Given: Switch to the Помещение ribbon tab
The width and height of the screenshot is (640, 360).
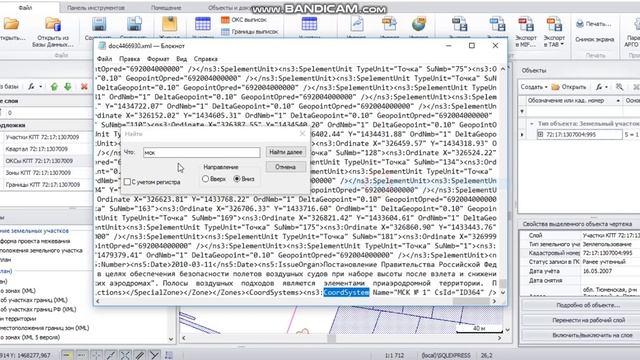Looking at the screenshot, I should click(x=166, y=8).
